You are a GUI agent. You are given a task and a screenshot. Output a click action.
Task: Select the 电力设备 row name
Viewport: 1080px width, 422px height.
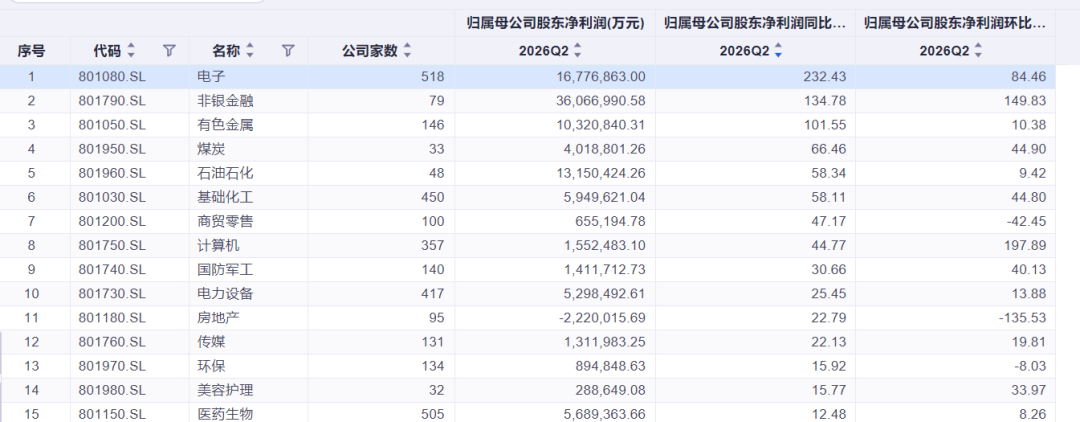pyautogui.click(x=225, y=294)
